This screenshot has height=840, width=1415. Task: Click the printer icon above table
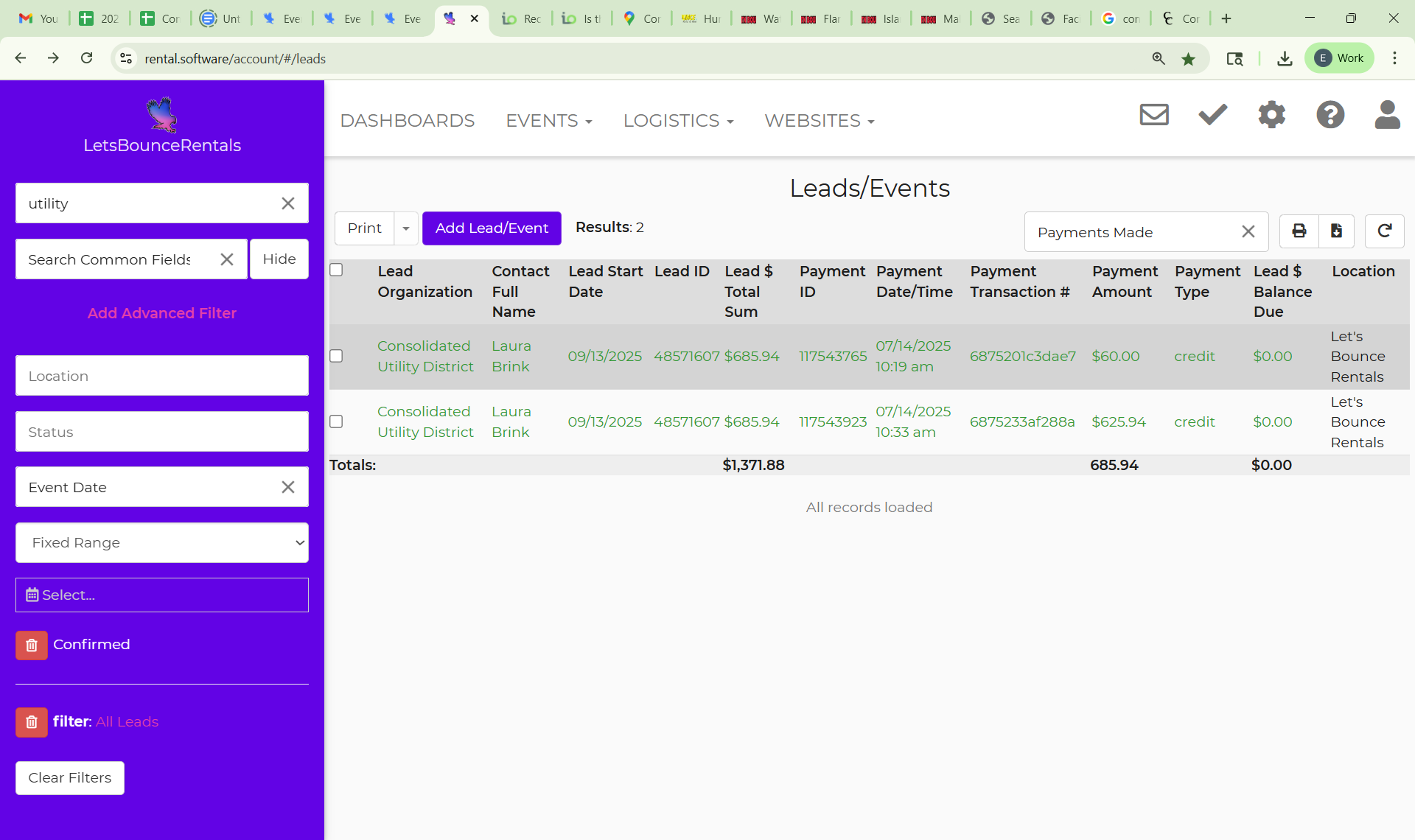click(x=1299, y=231)
